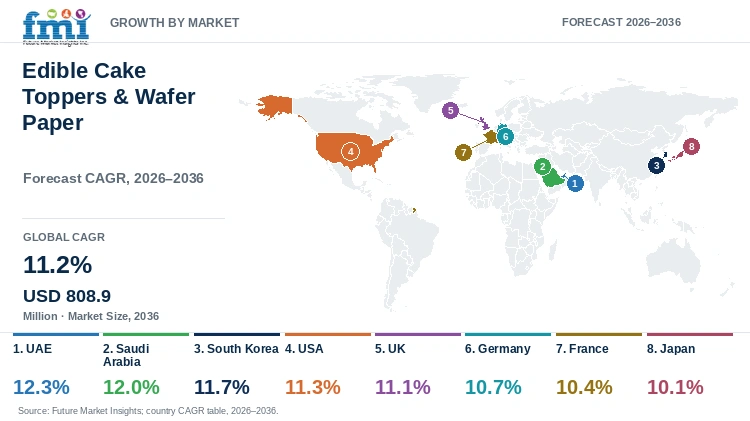Click the orange color bar above USA

click(328, 334)
